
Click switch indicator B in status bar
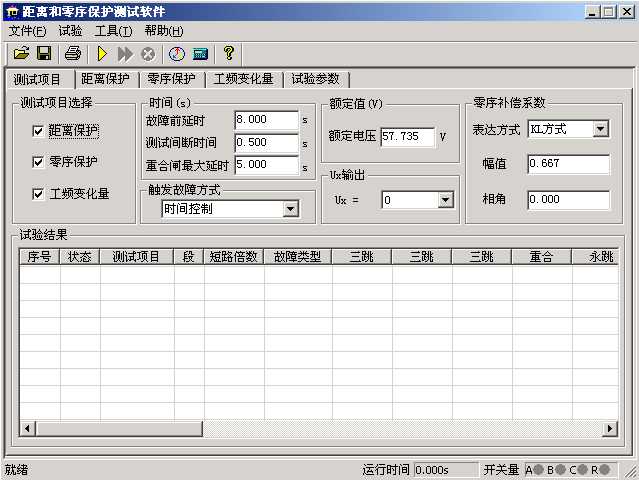(560, 470)
